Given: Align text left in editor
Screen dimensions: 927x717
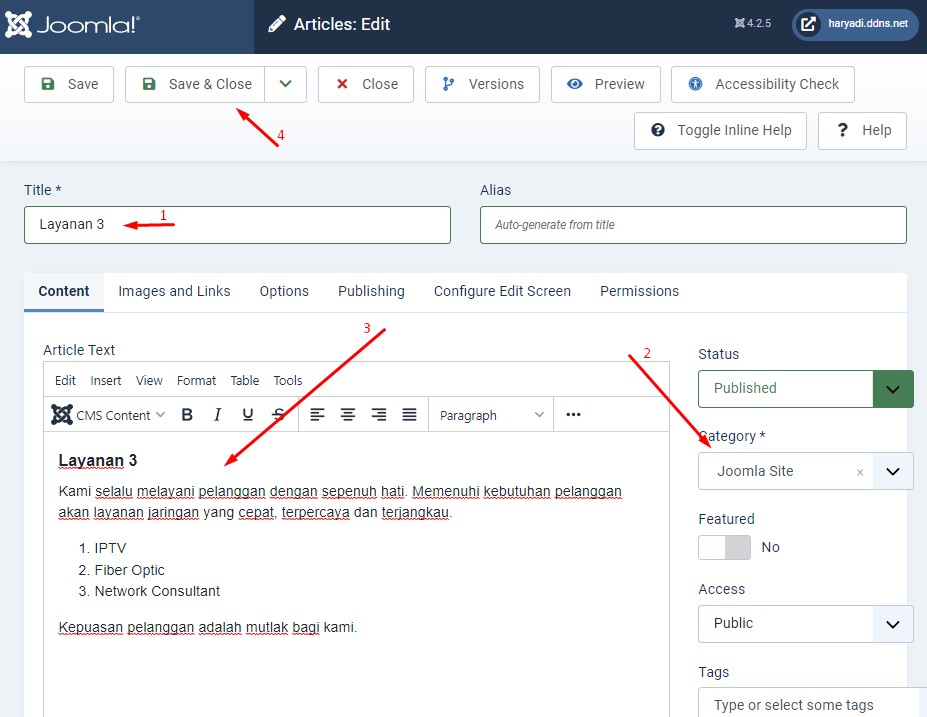Looking at the screenshot, I should tap(317, 415).
